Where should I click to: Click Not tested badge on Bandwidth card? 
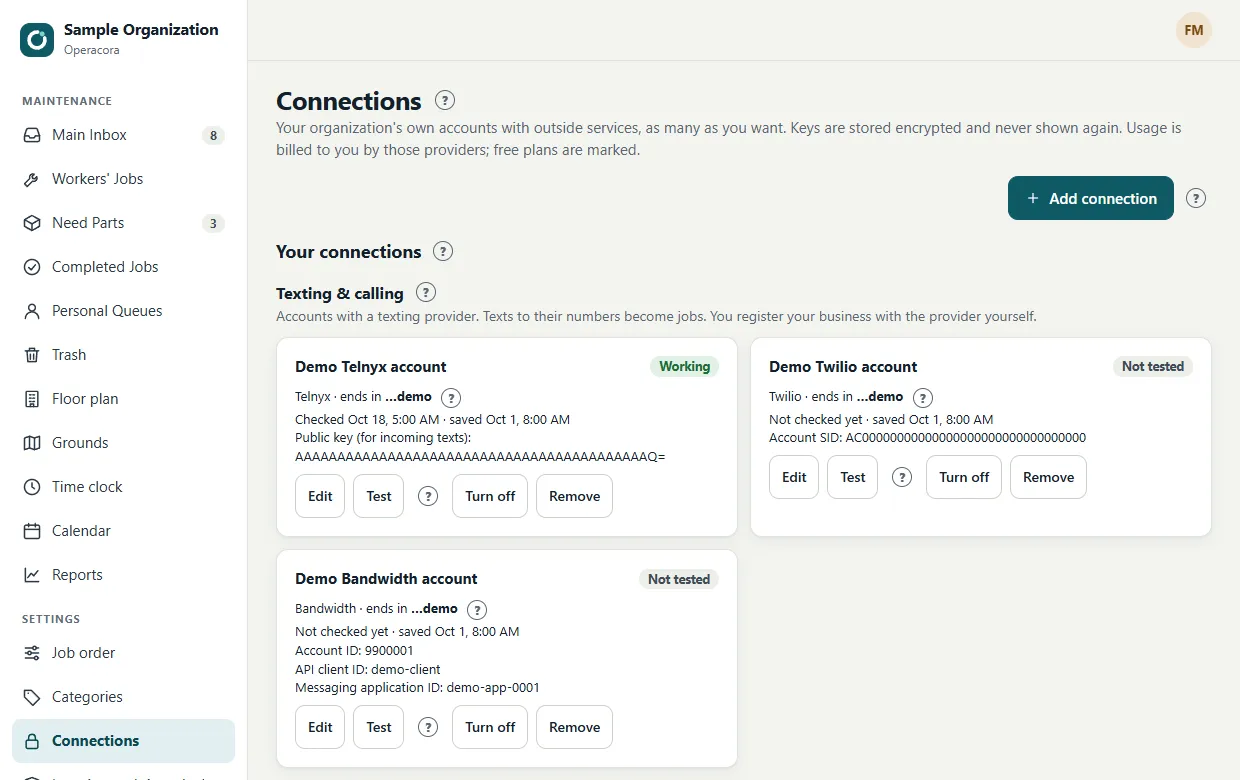(x=678, y=579)
